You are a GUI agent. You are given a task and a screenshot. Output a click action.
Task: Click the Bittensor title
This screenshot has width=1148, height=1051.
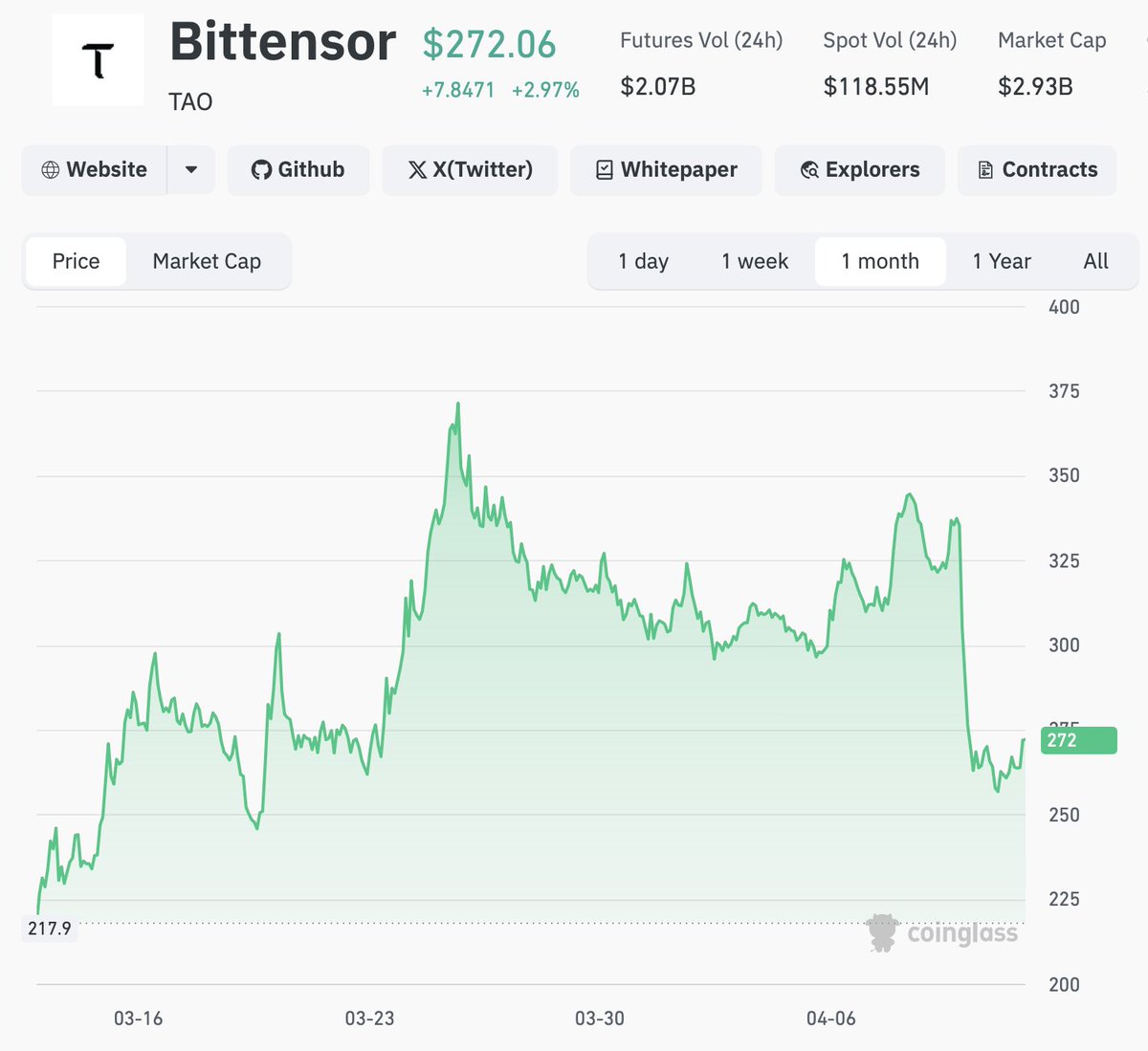point(282,42)
